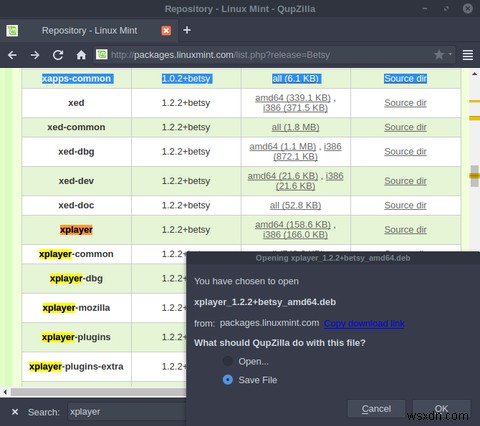Open xed-dev amd64 (21.6 KB) link

(283, 176)
